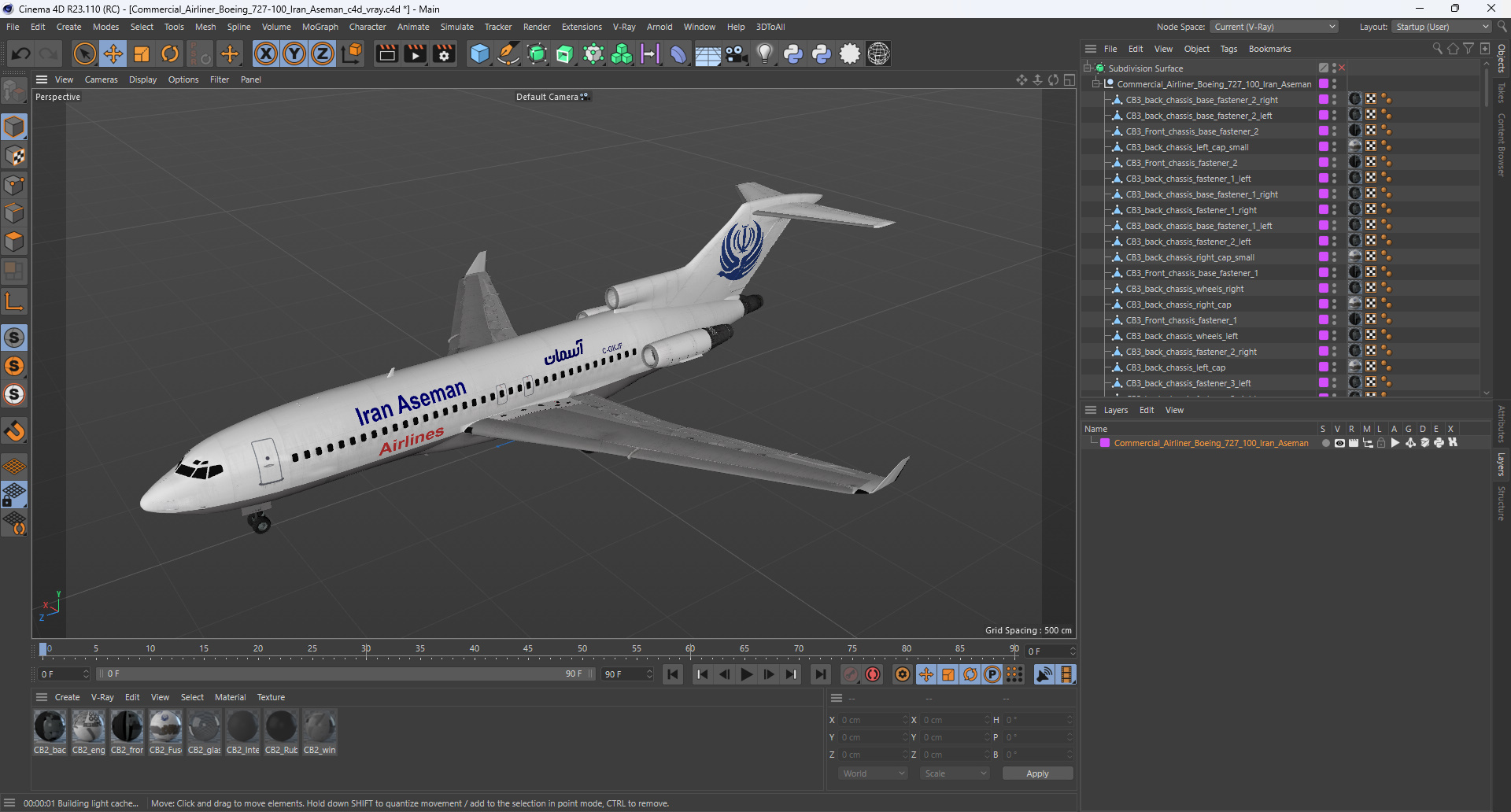This screenshot has height=812, width=1511.
Task: Go to start of animation
Action: click(x=673, y=674)
